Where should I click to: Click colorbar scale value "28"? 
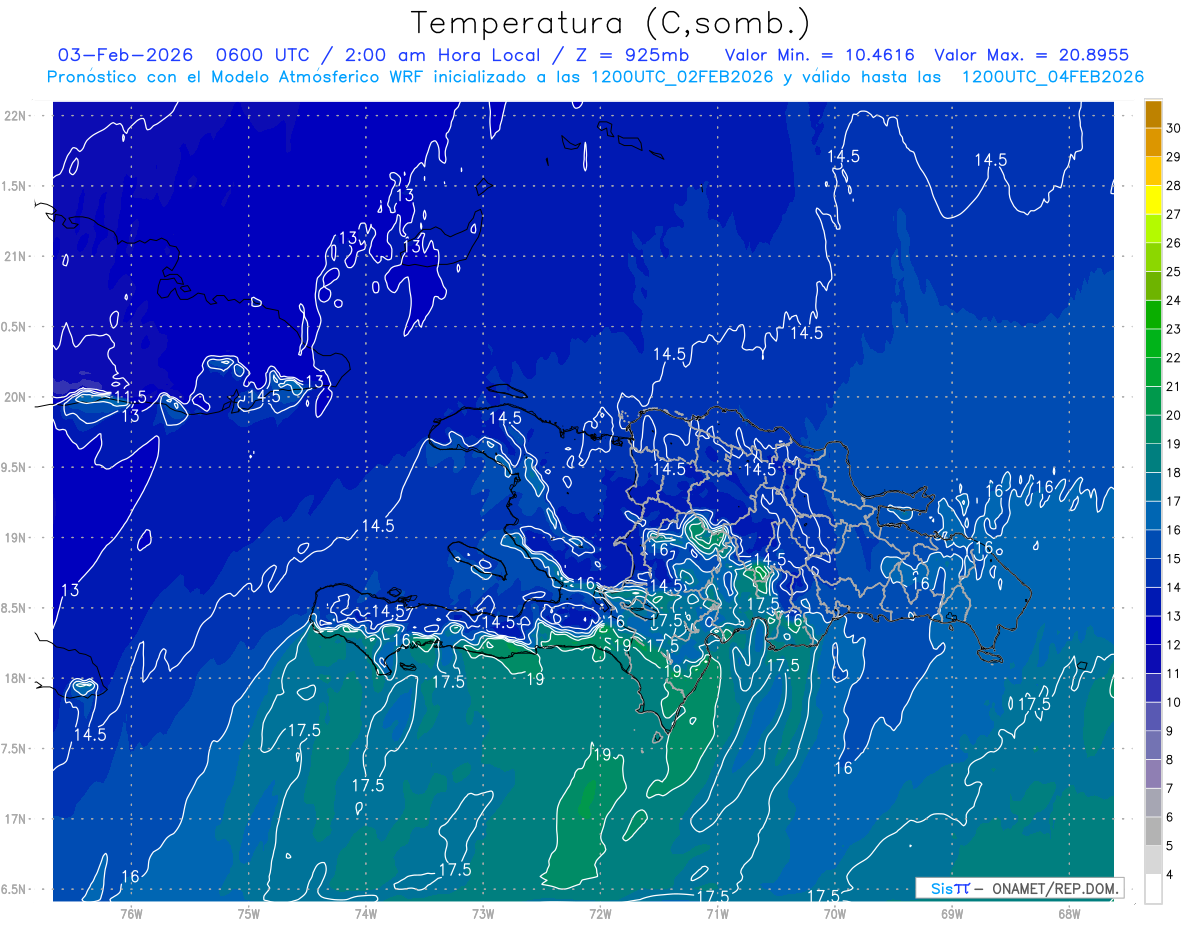coord(1173,185)
